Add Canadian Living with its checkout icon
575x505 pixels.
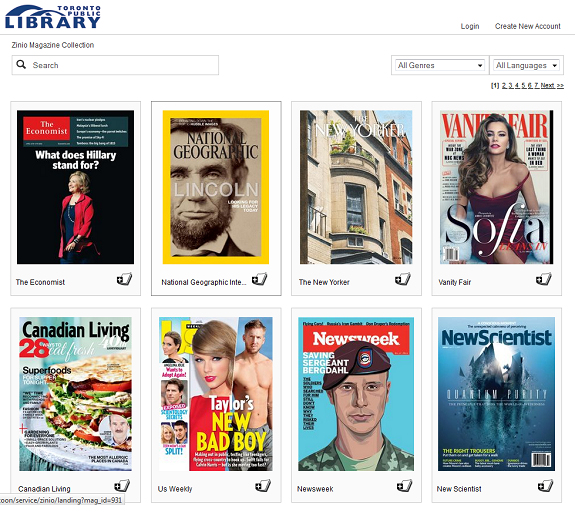tap(122, 486)
